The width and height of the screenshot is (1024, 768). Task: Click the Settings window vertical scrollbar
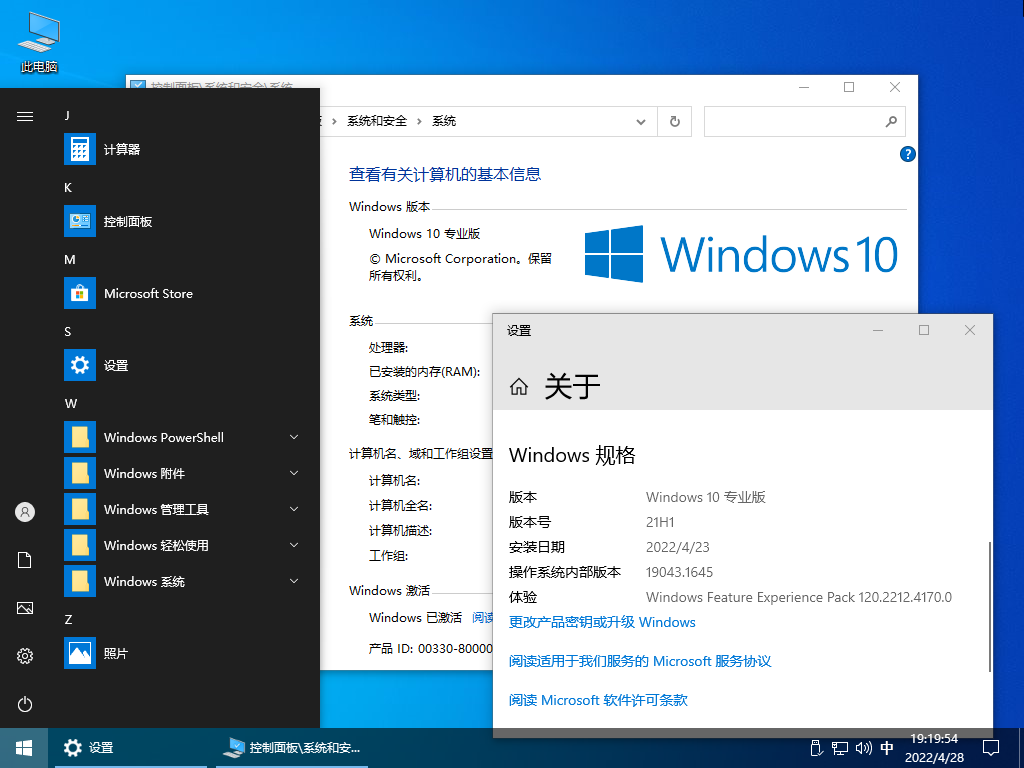pos(989,606)
